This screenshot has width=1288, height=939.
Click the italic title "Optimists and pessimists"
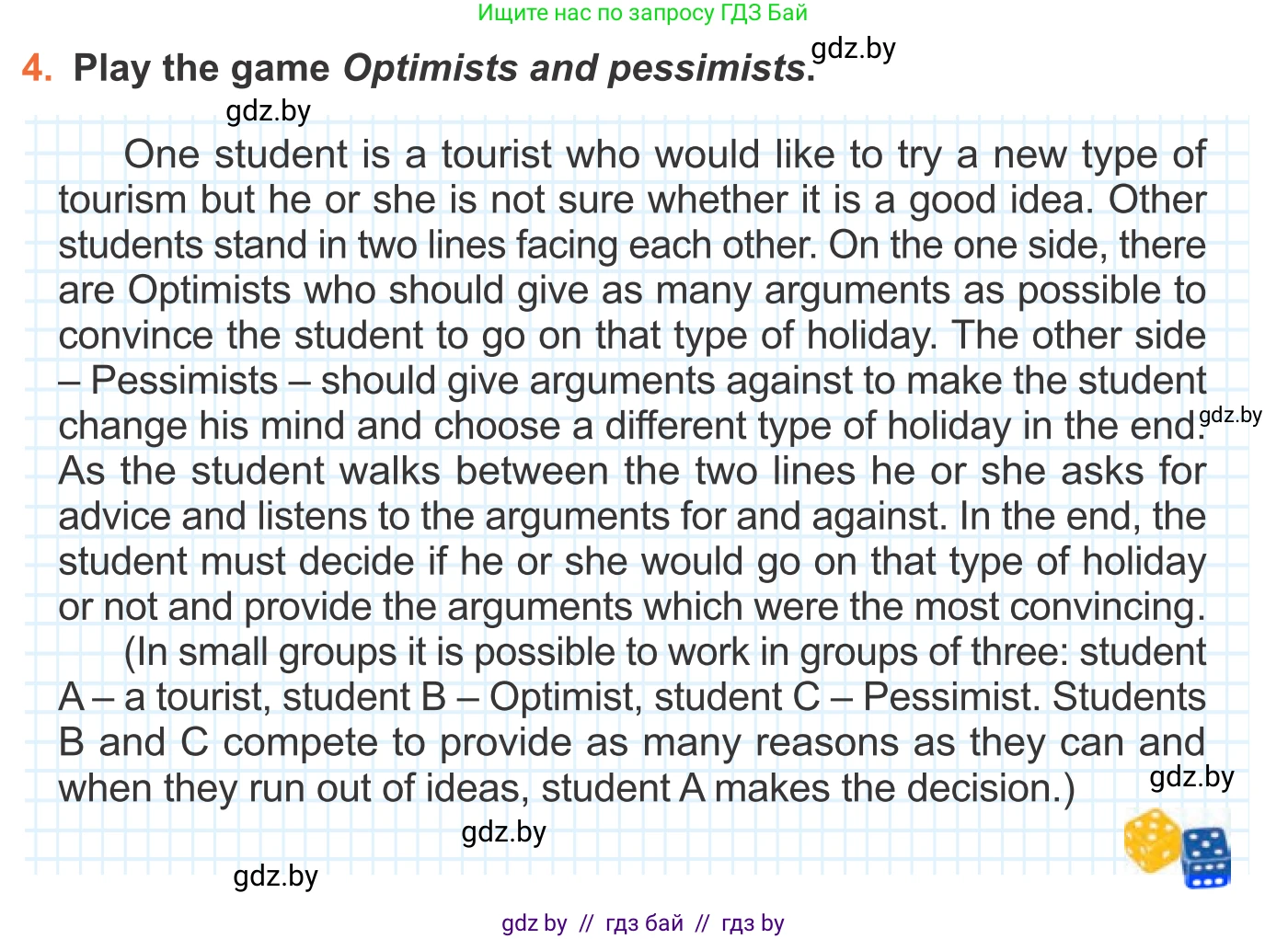tap(574, 69)
